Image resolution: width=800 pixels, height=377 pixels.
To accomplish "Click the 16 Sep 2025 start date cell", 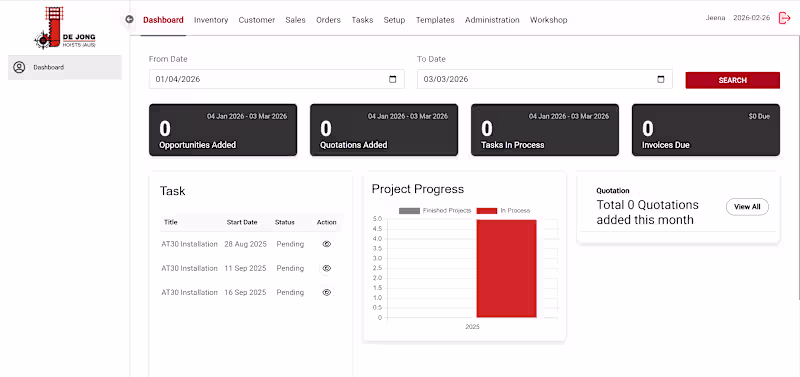I will 245,292.
